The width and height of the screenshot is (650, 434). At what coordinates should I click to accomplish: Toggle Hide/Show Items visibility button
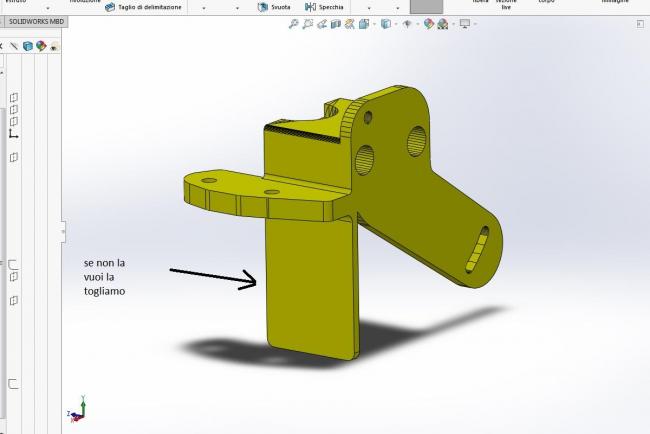(407, 24)
